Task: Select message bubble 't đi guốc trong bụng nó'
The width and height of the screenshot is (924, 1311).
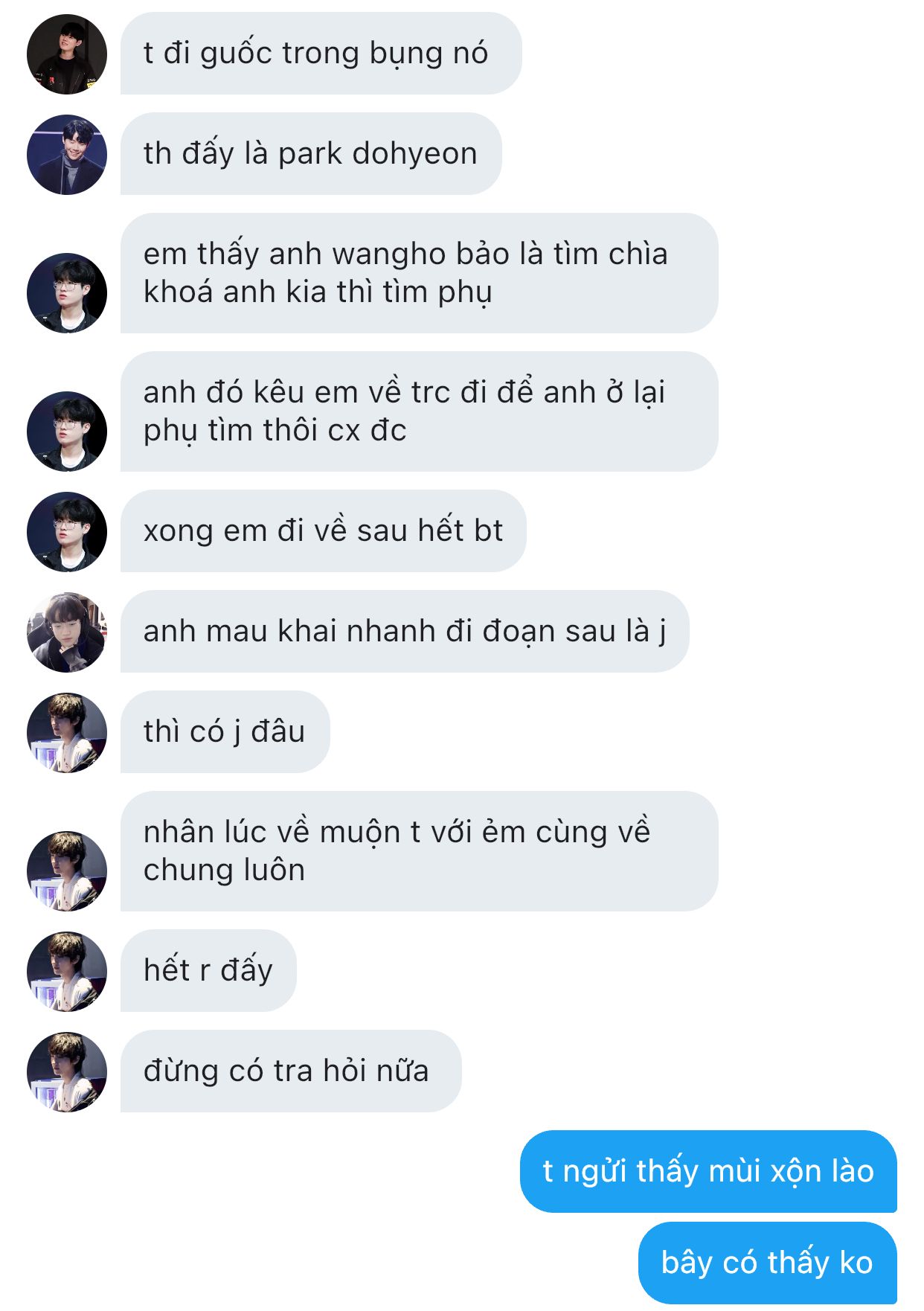Action: point(321,54)
